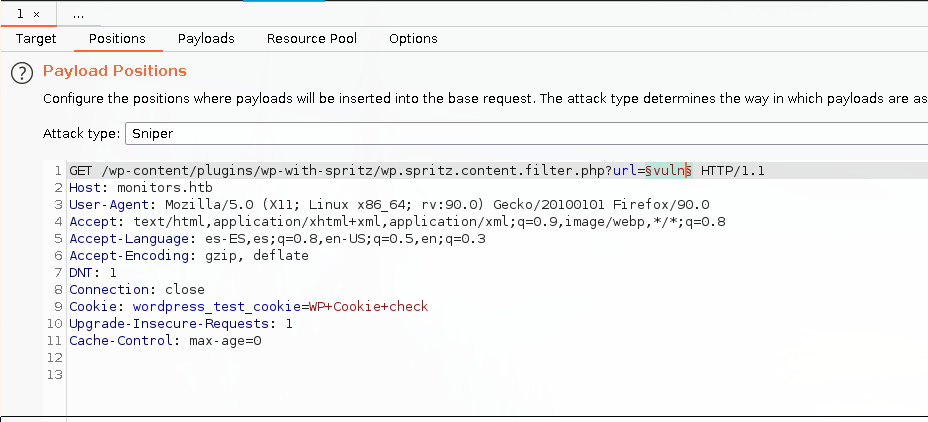
Task: Close Intruder tab number 1
Action: [37, 14]
